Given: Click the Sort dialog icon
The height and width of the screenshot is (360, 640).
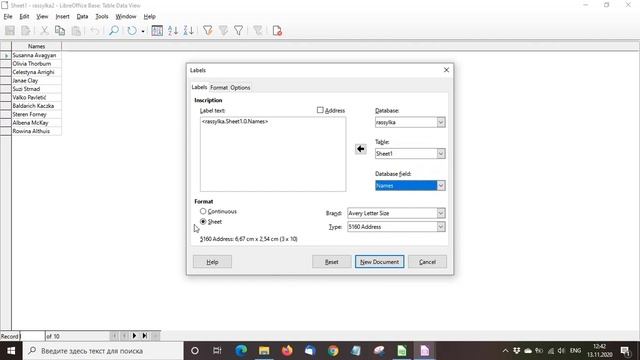Looking at the screenshot, I should pos(157,31).
